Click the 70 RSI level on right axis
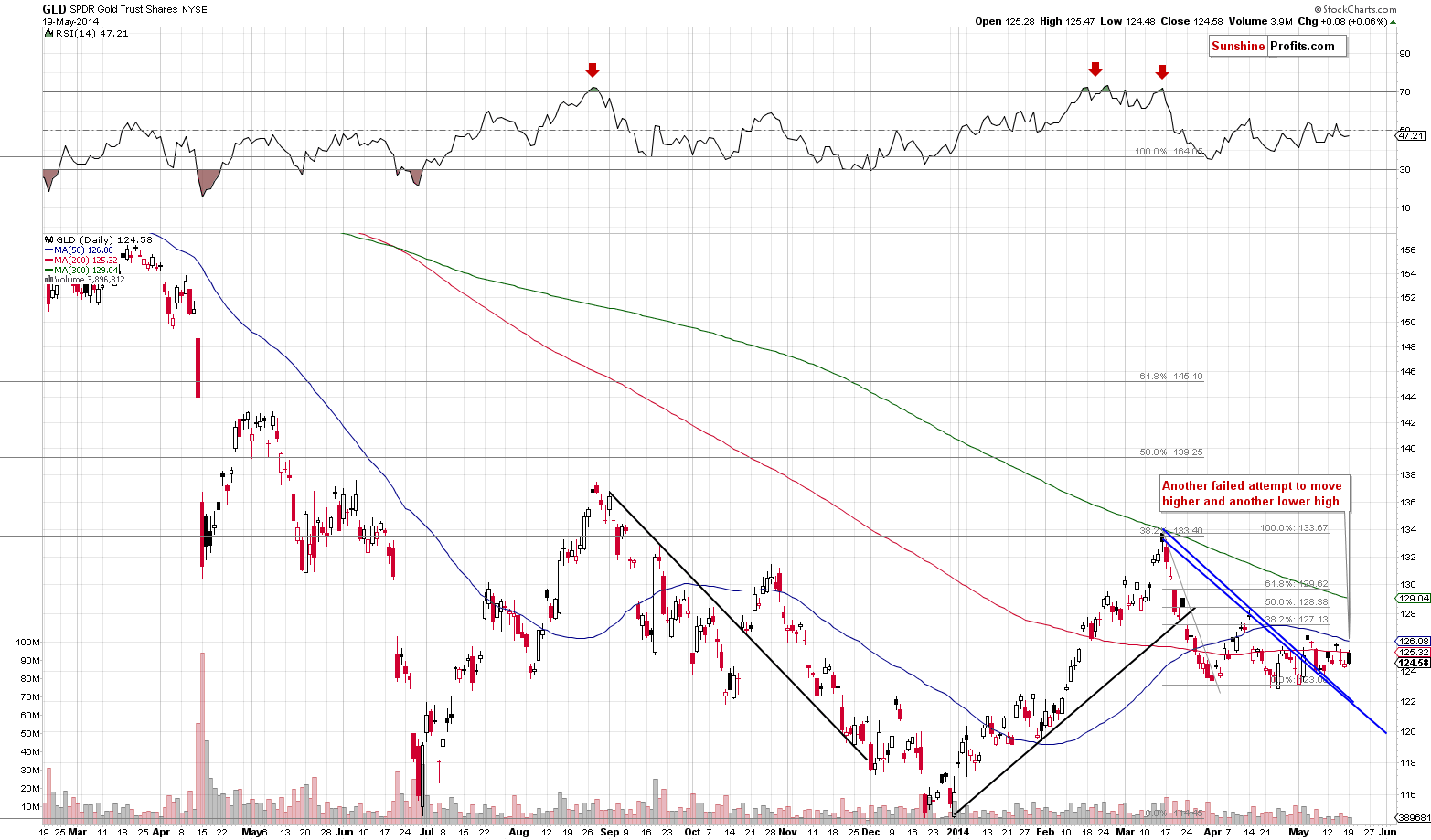 click(1405, 91)
